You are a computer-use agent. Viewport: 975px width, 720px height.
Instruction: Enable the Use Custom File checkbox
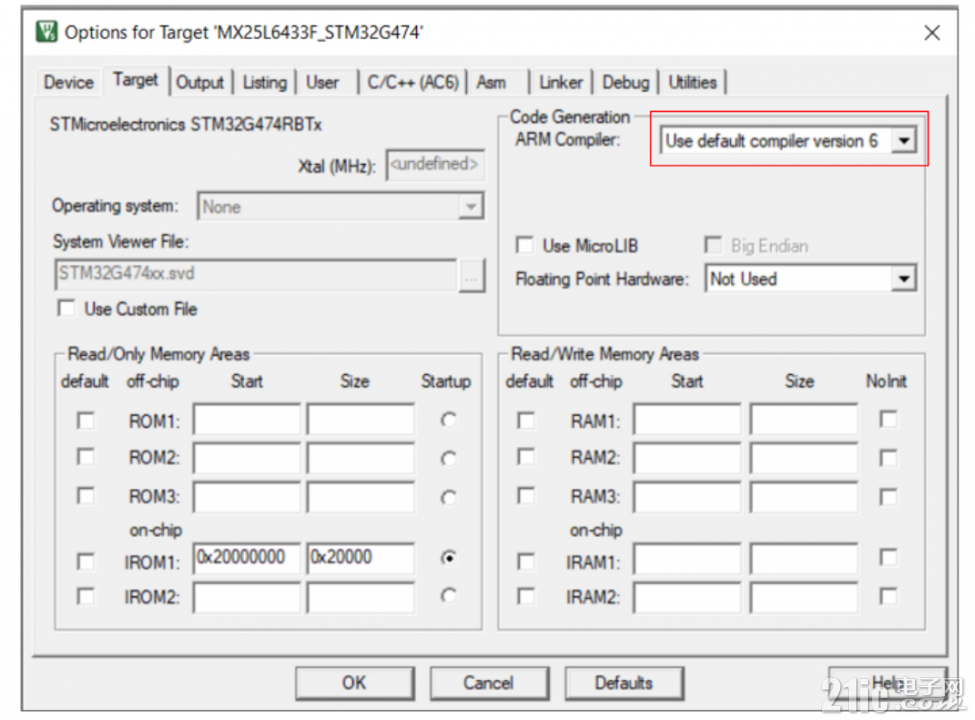67,308
